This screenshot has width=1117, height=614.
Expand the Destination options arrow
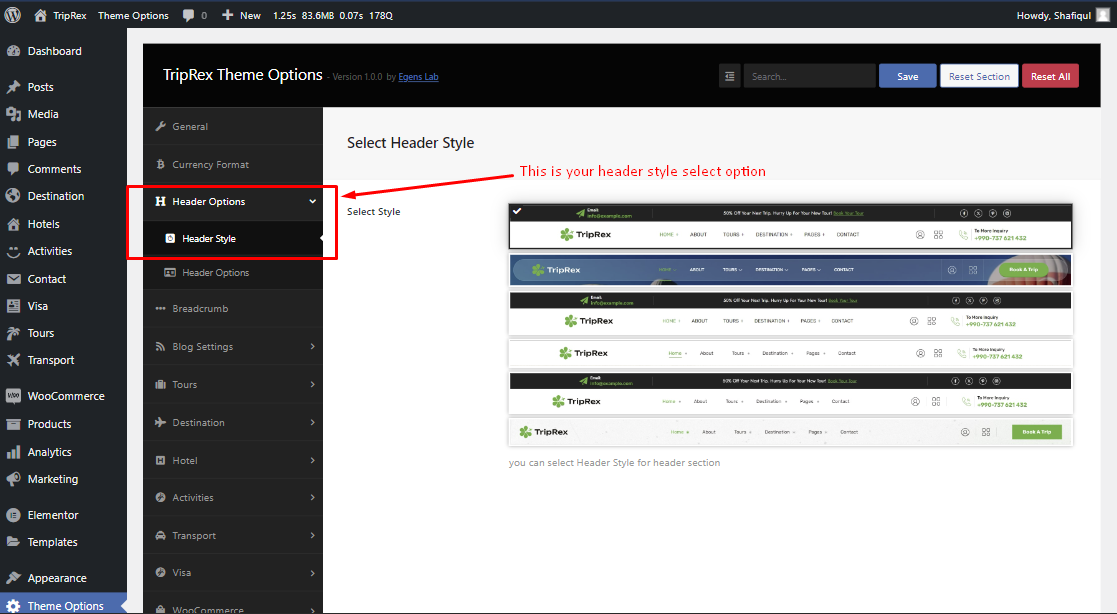tap(312, 422)
